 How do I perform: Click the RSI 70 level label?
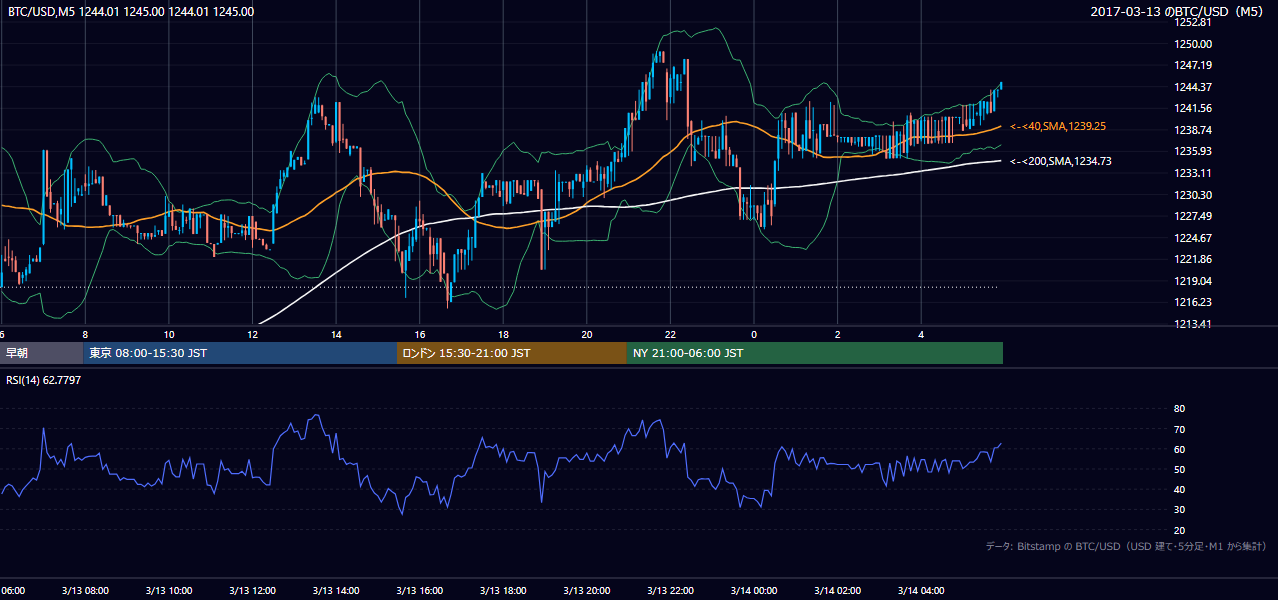[x=1179, y=429]
